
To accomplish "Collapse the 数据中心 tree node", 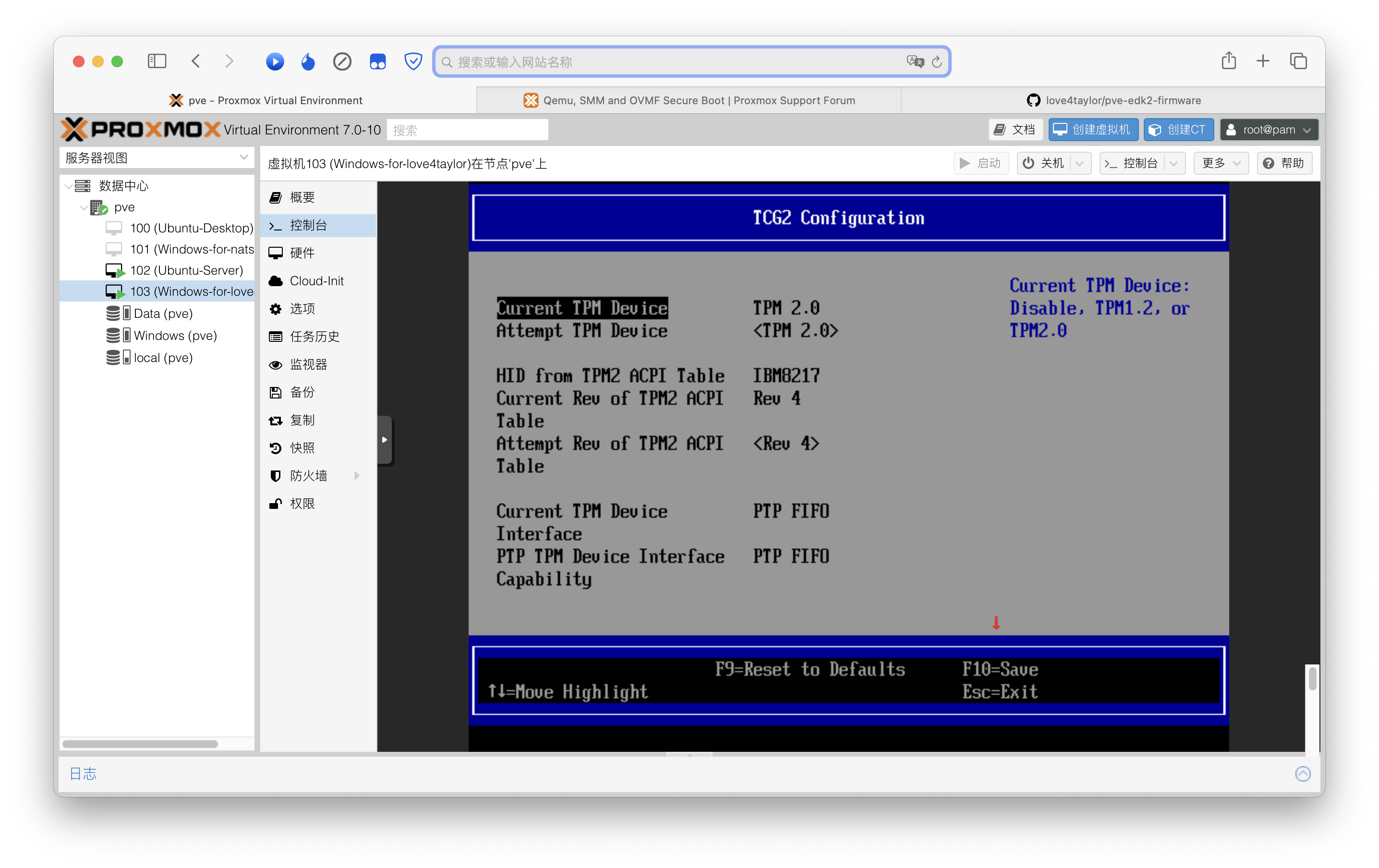I will (x=69, y=186).
